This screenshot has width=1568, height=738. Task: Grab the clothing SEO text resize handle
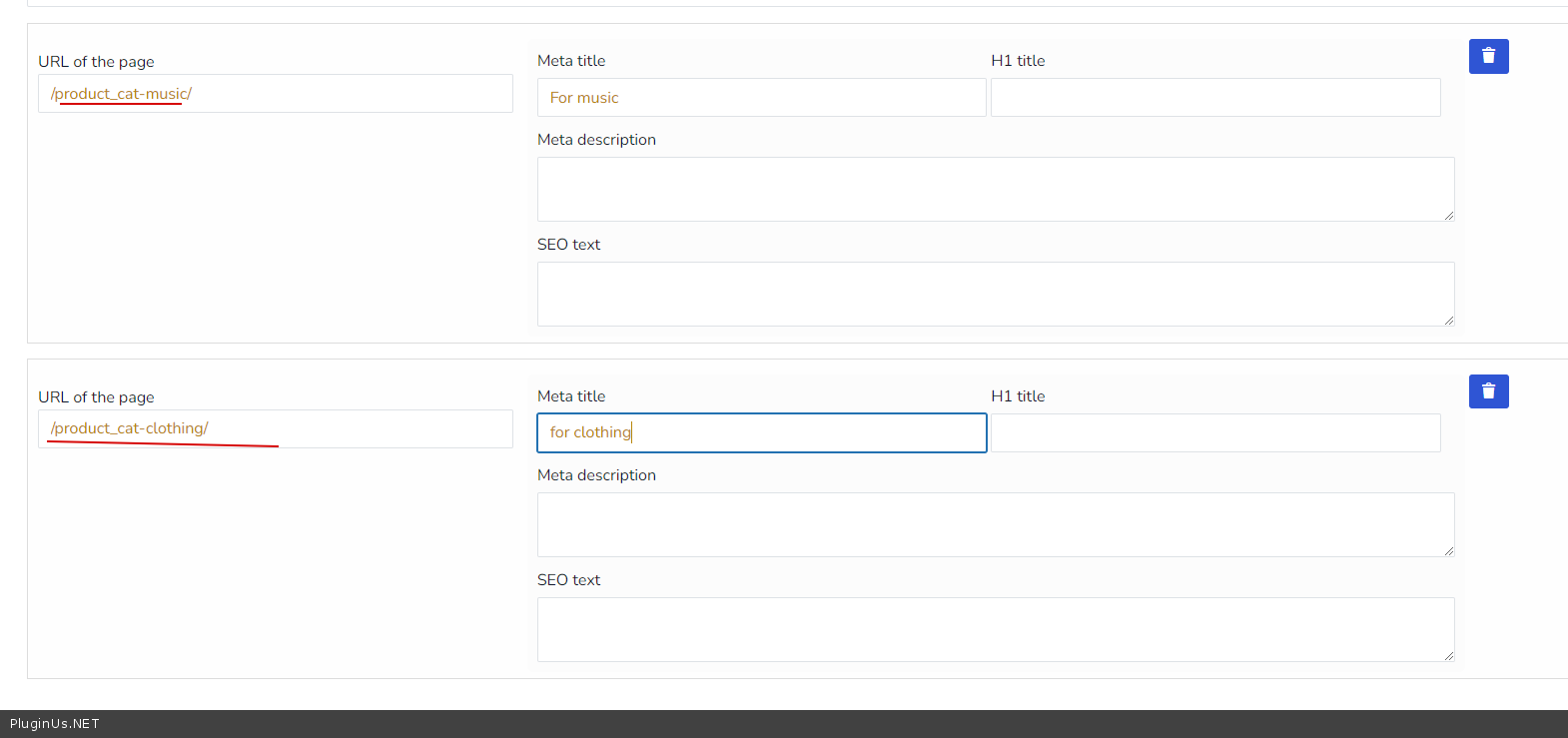pos(1448,656)
